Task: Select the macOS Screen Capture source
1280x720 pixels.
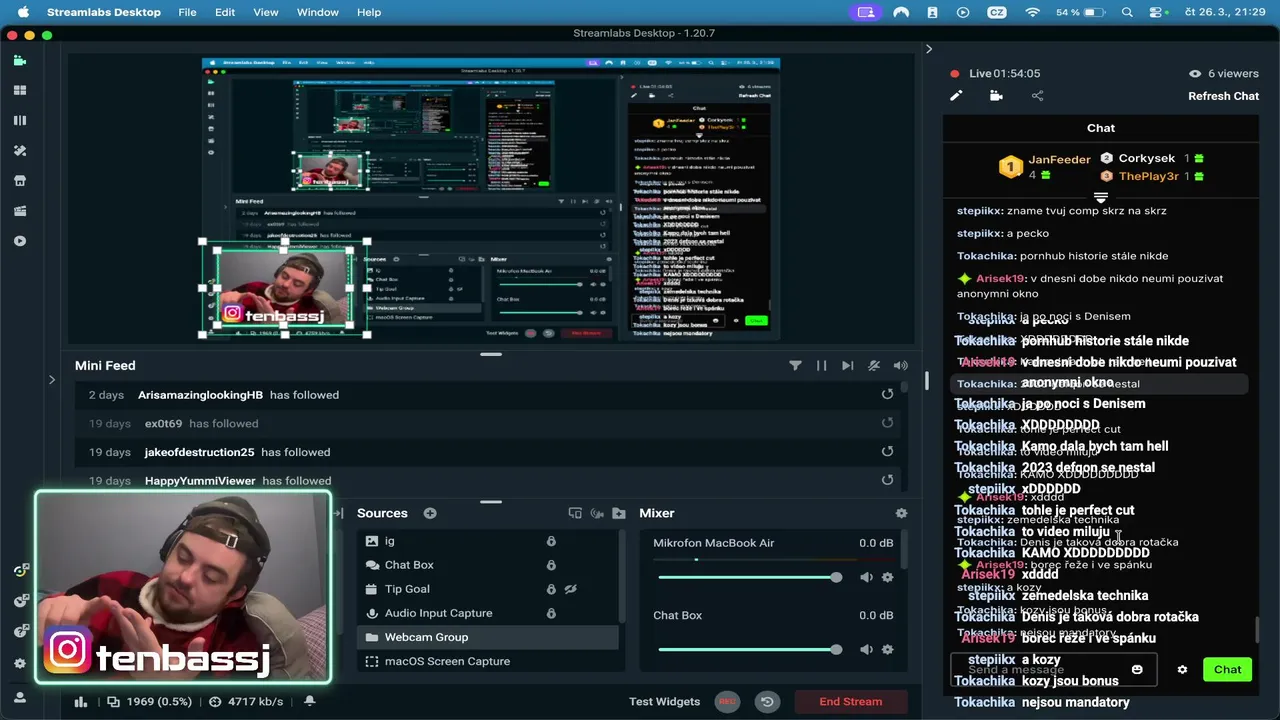Action: pyautogui.click(x=489, y=661)
